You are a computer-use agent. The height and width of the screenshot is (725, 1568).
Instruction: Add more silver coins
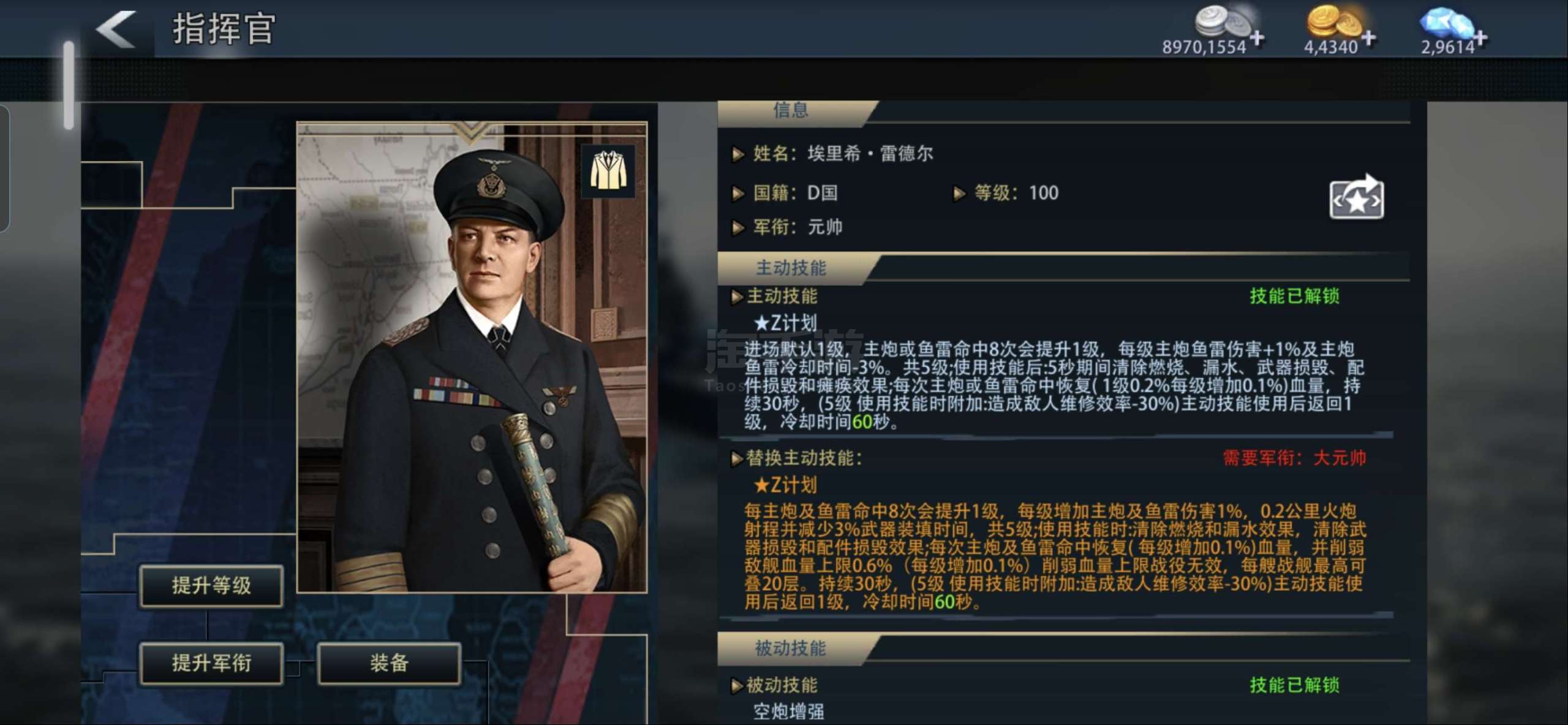click(1257, 38)
